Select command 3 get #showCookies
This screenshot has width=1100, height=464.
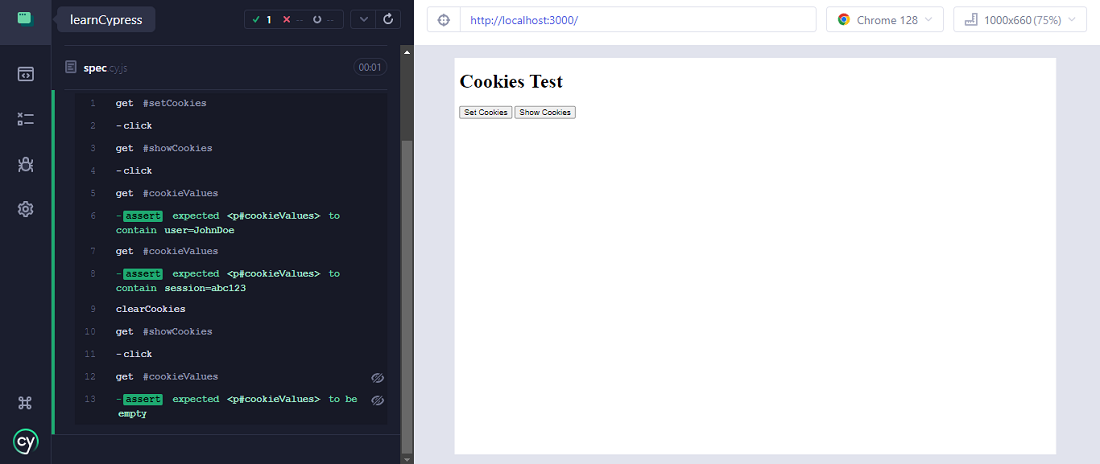(x=231, y=148)
